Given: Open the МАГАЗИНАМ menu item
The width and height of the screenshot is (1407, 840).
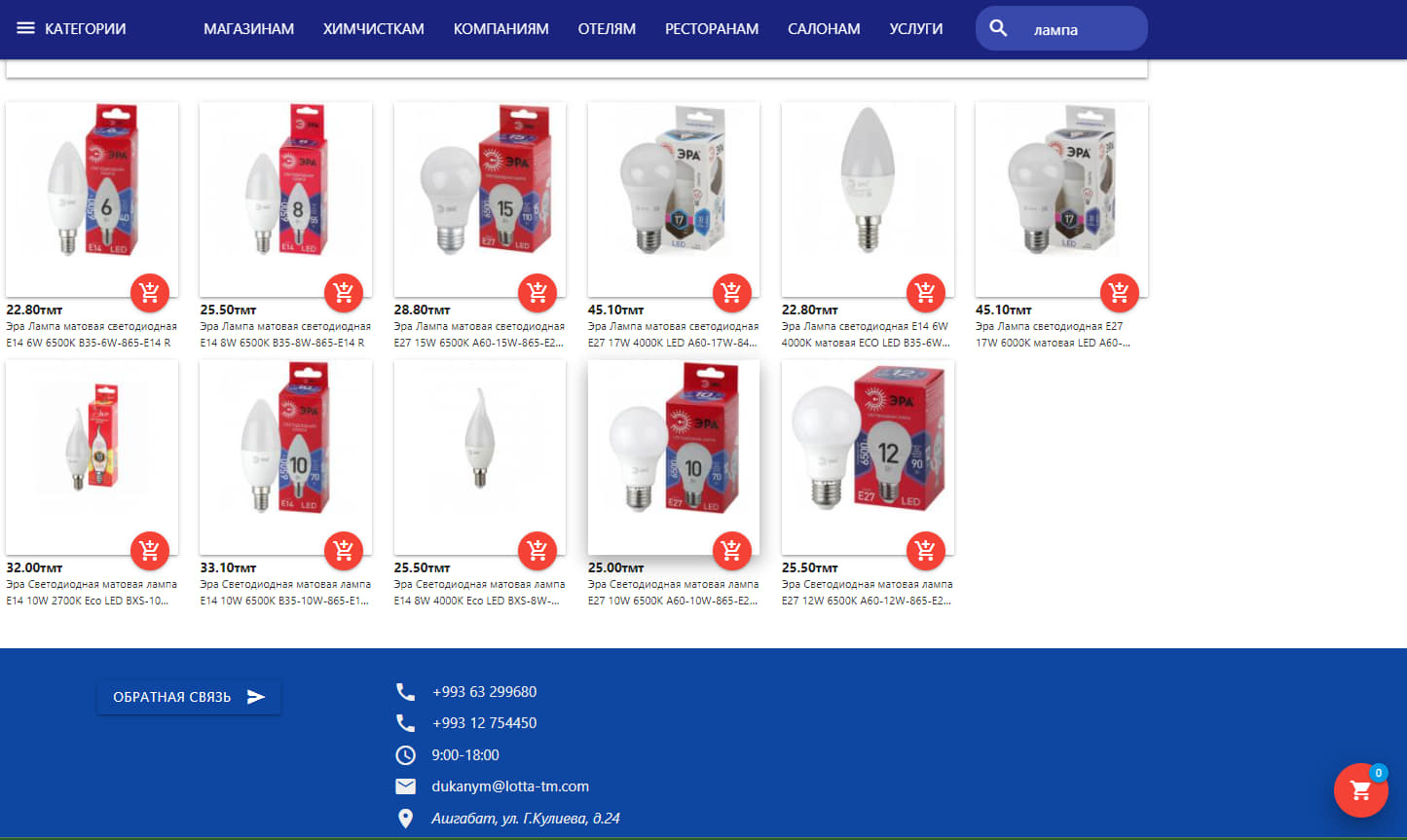Looking at the screenshot, I should [248, 29].
